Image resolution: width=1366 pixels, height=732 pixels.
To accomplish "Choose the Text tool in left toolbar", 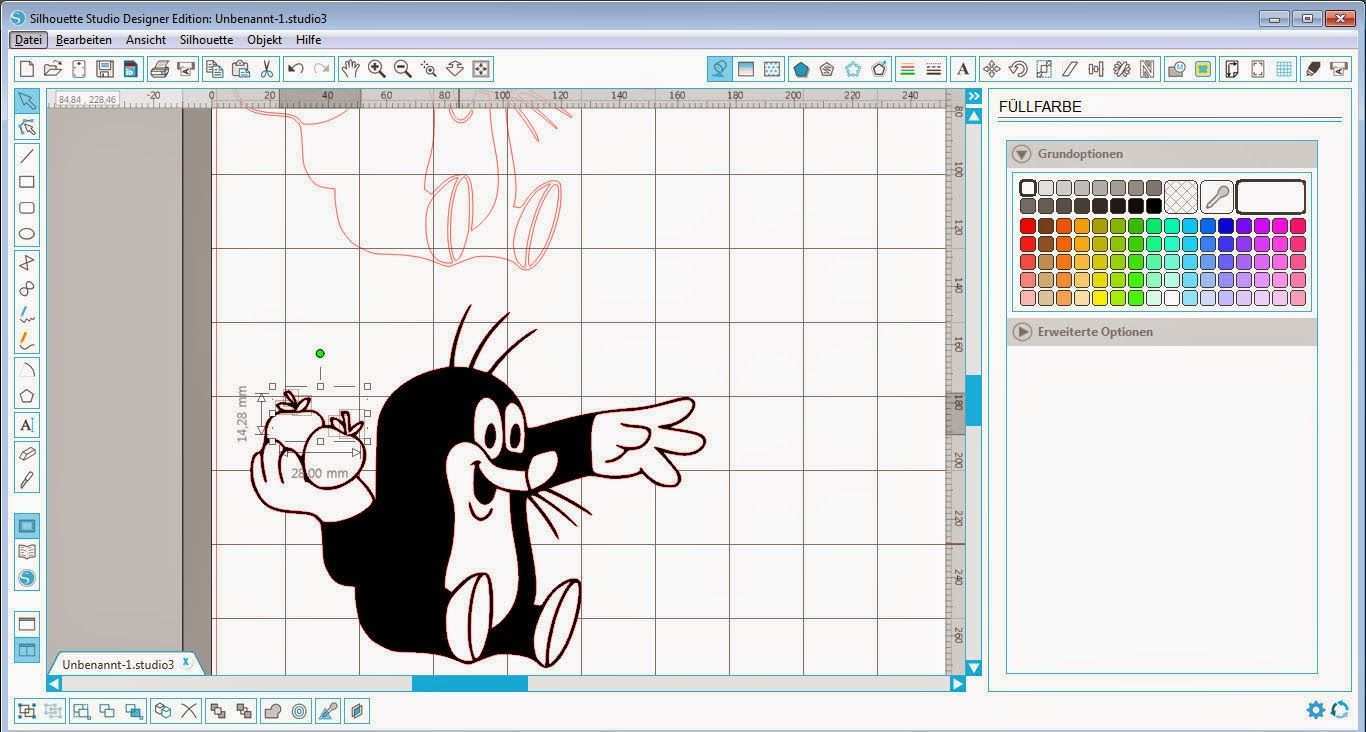I will coord(27,425).
